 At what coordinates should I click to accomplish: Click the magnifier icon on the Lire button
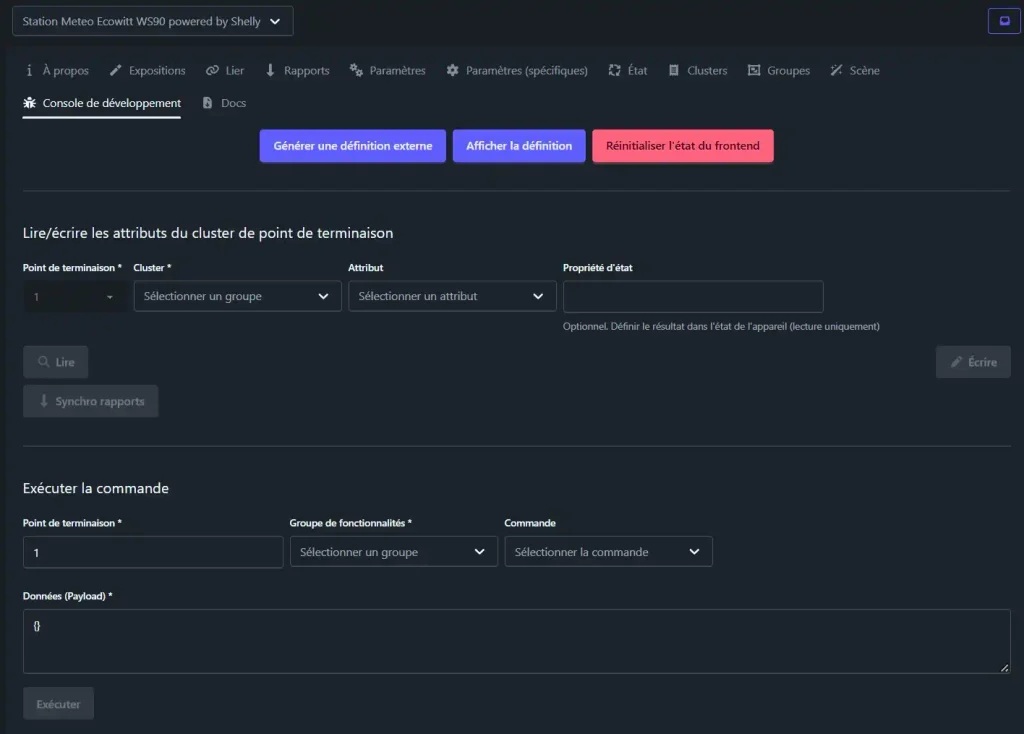tap(43, 362)
